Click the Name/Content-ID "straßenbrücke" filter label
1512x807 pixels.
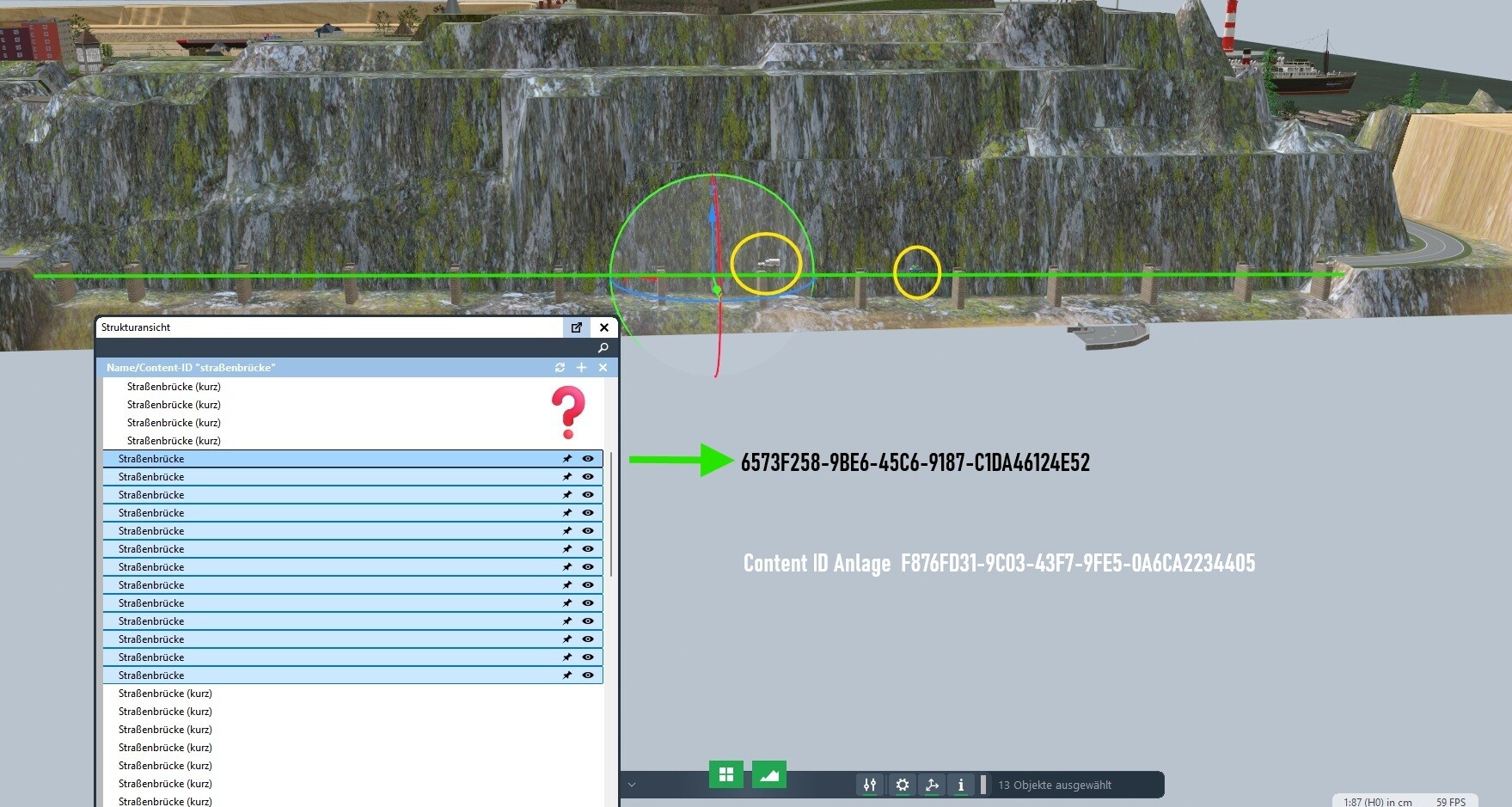pos(191,368)
